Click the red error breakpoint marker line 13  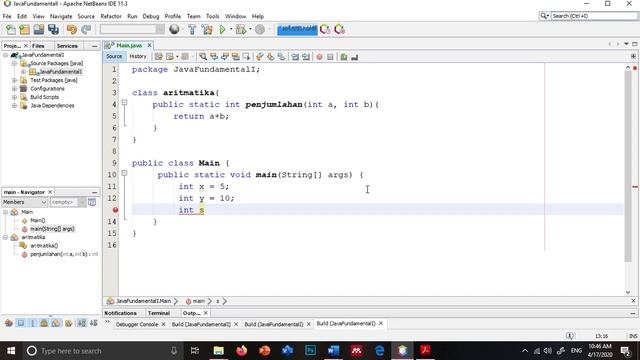click(116, 210)
